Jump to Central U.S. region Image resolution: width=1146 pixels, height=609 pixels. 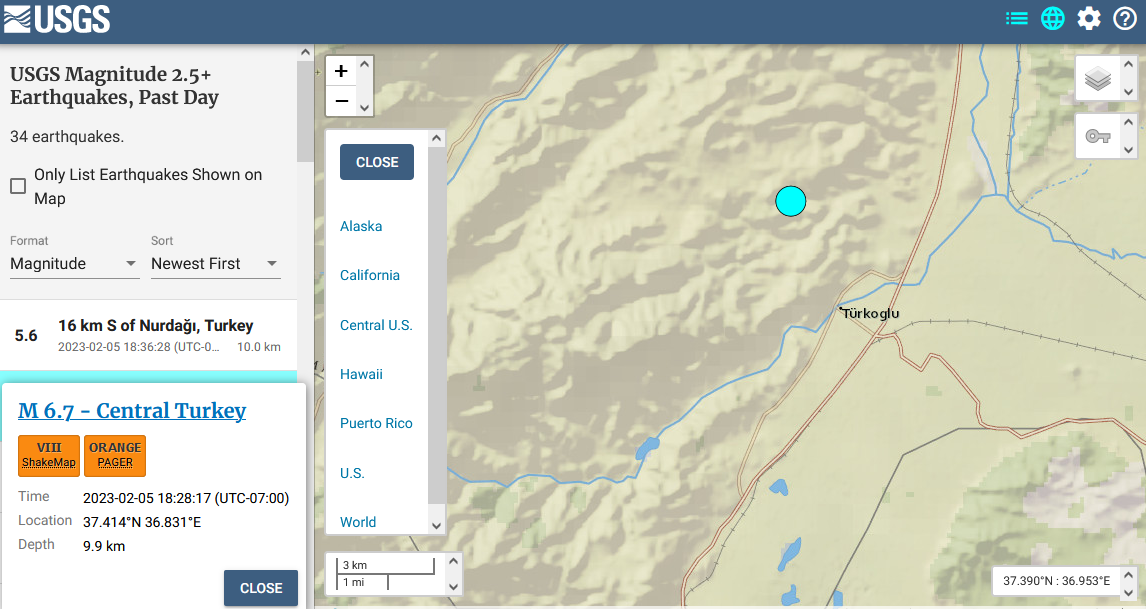pyautogui.click(x=376, y=325)
